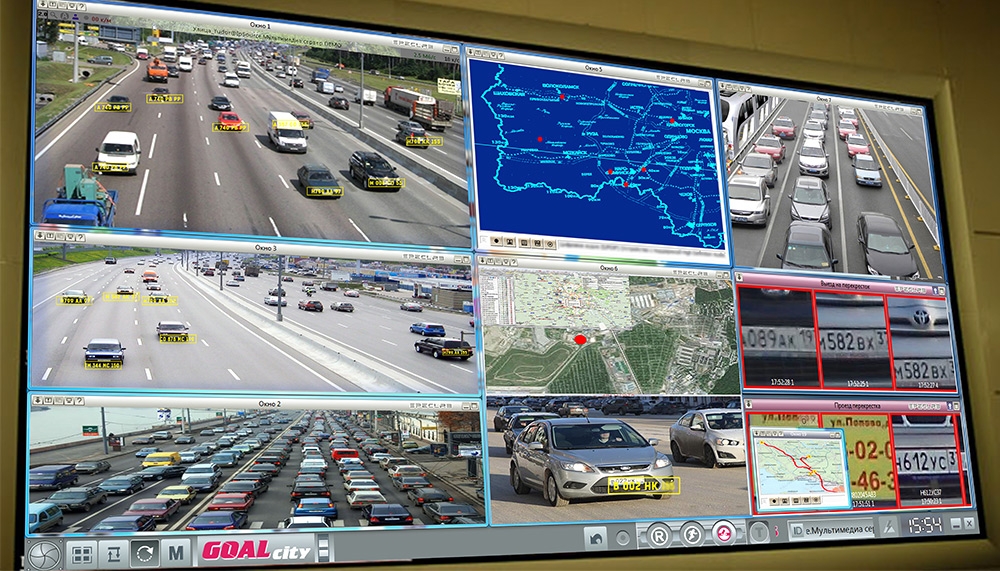1000x571 pixels.
Task: Click the undo arrow icon in the bottom bar
Action: point(595,538)
